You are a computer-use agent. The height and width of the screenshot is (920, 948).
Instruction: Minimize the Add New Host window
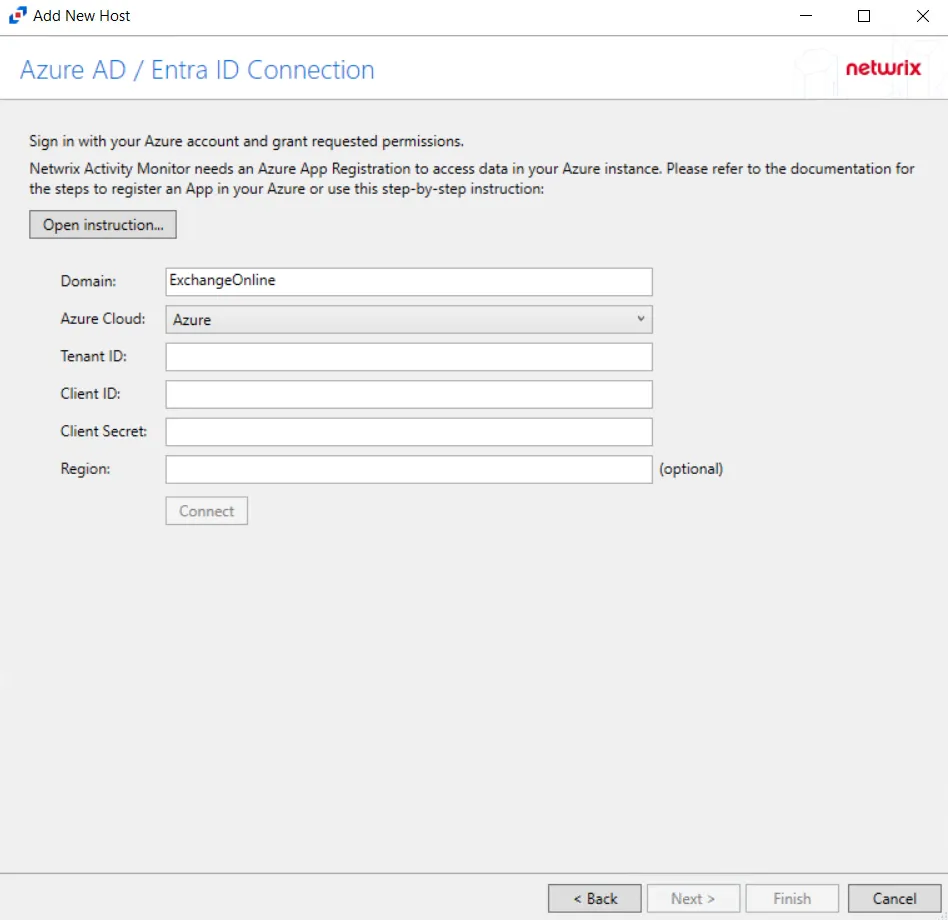805,16
